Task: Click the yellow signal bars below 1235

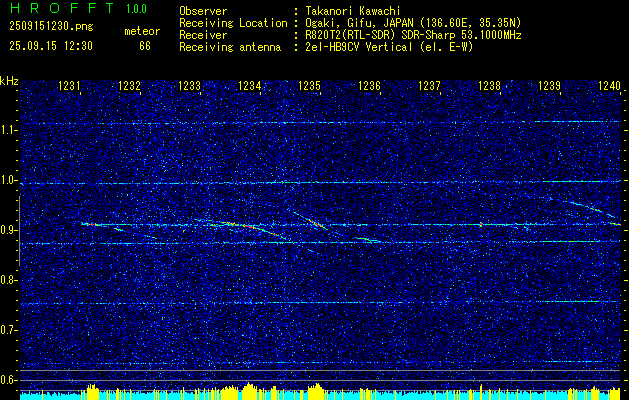Action: [317, 391]
